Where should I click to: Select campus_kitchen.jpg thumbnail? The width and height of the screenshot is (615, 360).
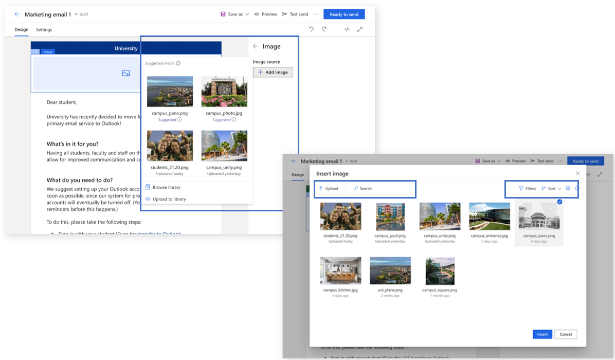point(340,271)
